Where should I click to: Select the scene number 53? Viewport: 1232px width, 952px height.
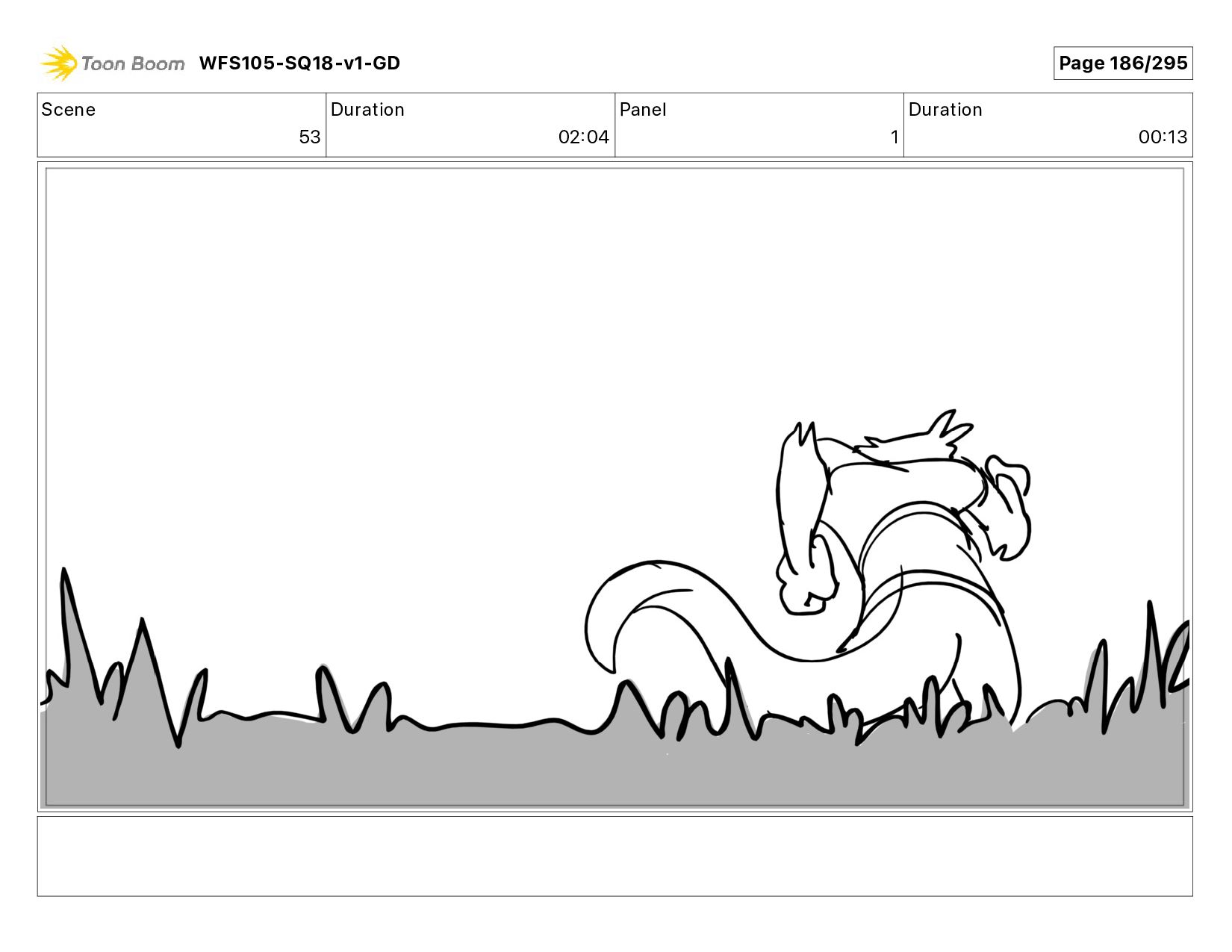310,137
